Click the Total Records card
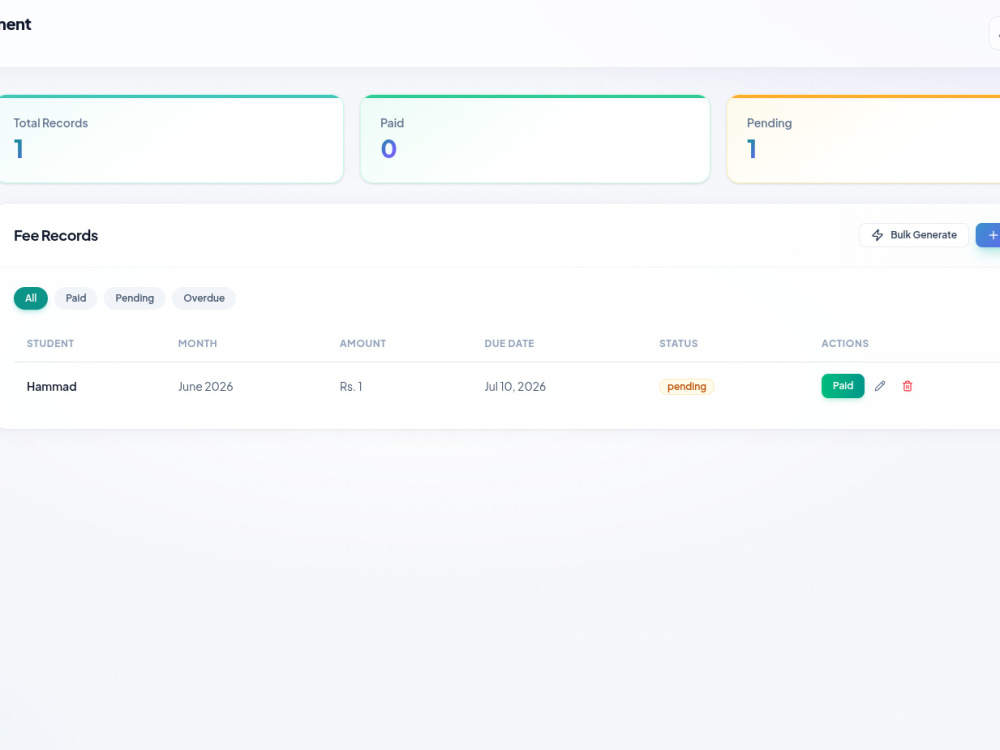The image size is (1000, 750). pos(171,139)
